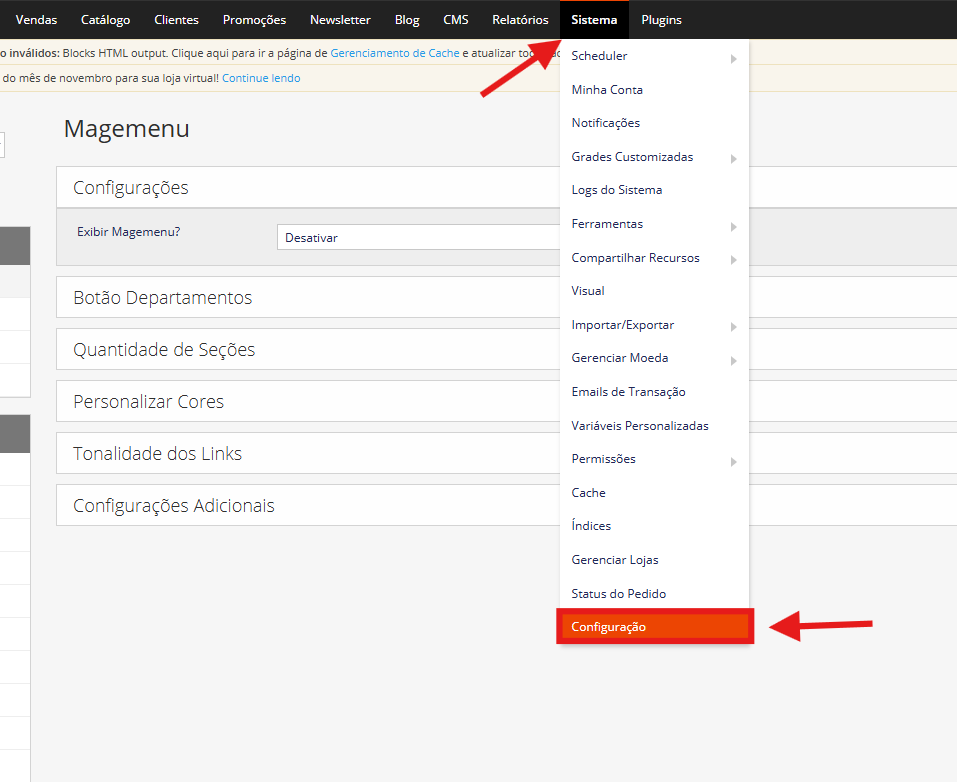Viewport: 957px width, 782px height.
Task: Click the Gerenciamento de Cache link
Action: (x=394, y=53)
